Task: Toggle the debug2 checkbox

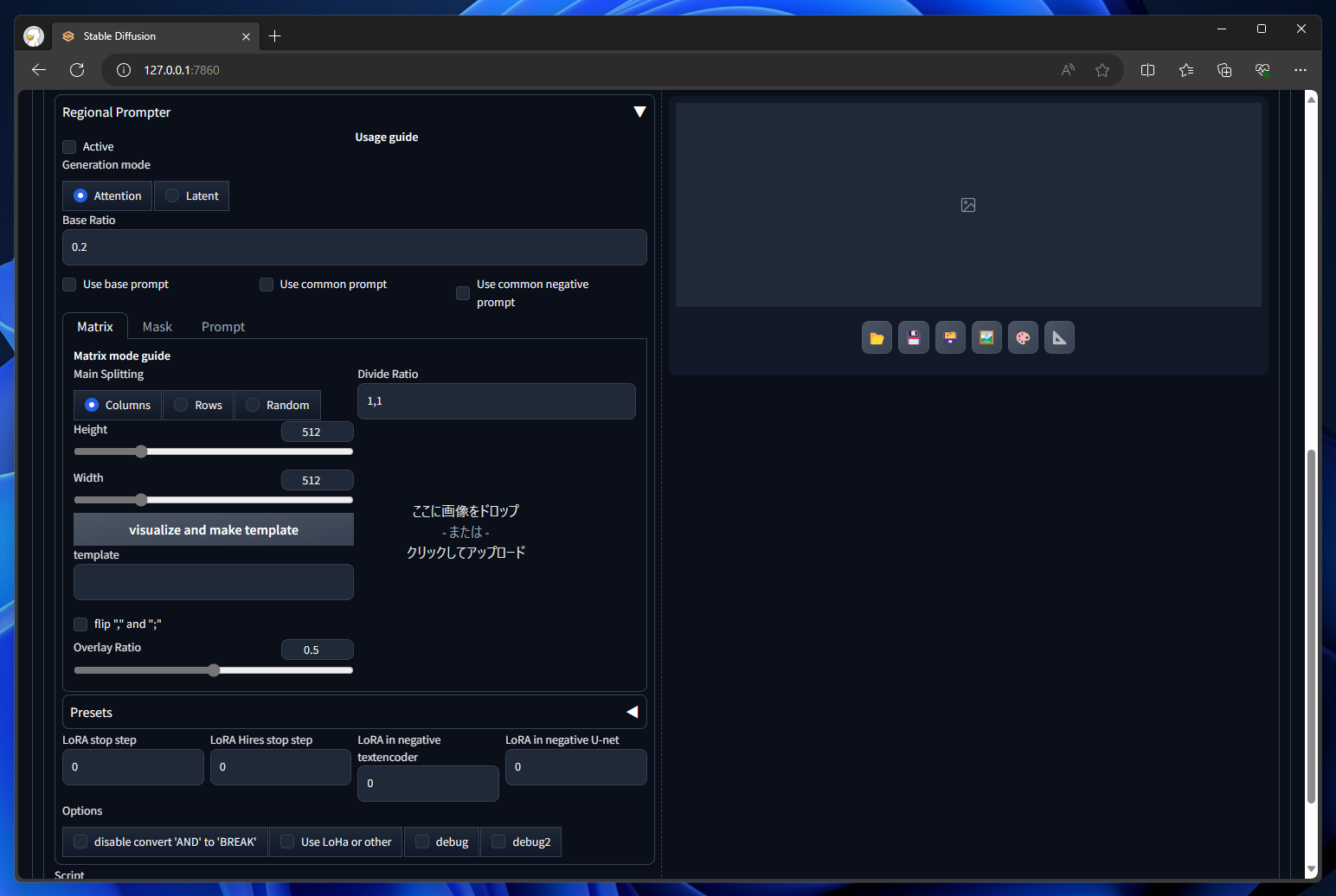Action: [498, 842]
